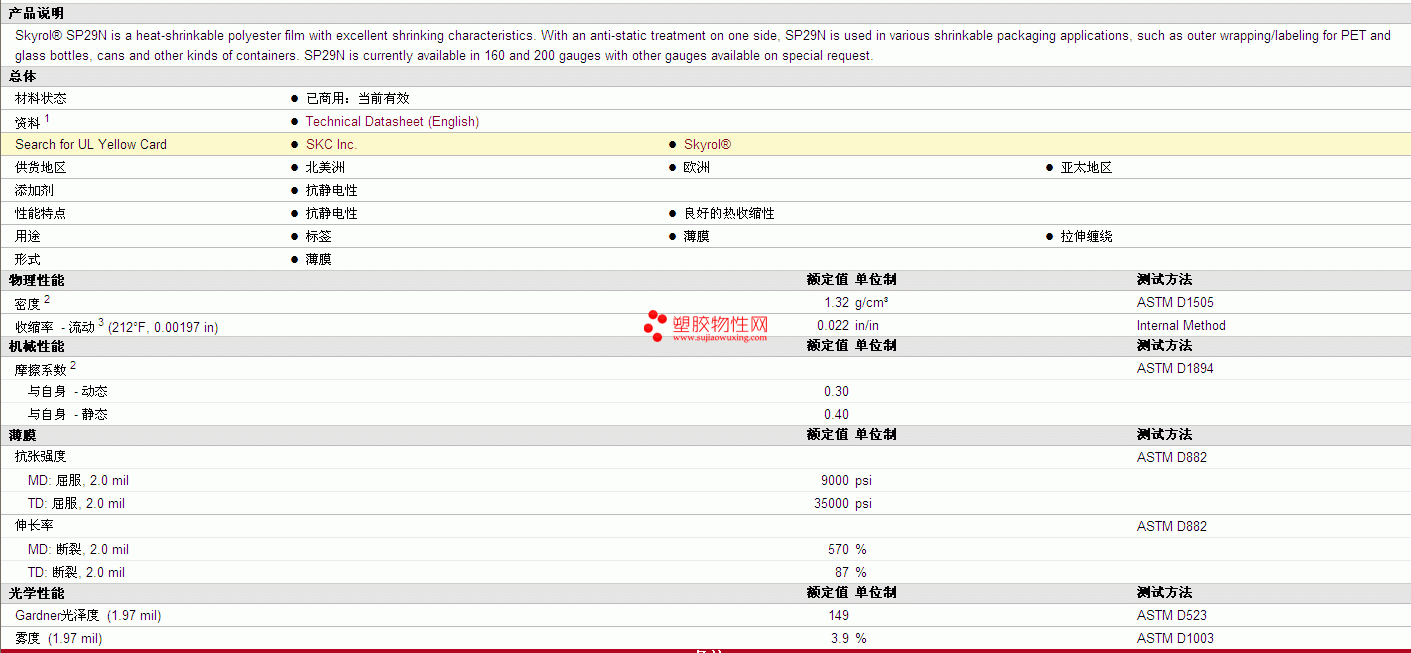This screenshot has height=653, width=1411.
Task: Click the elongation value 87
Action: pos(841,573)
